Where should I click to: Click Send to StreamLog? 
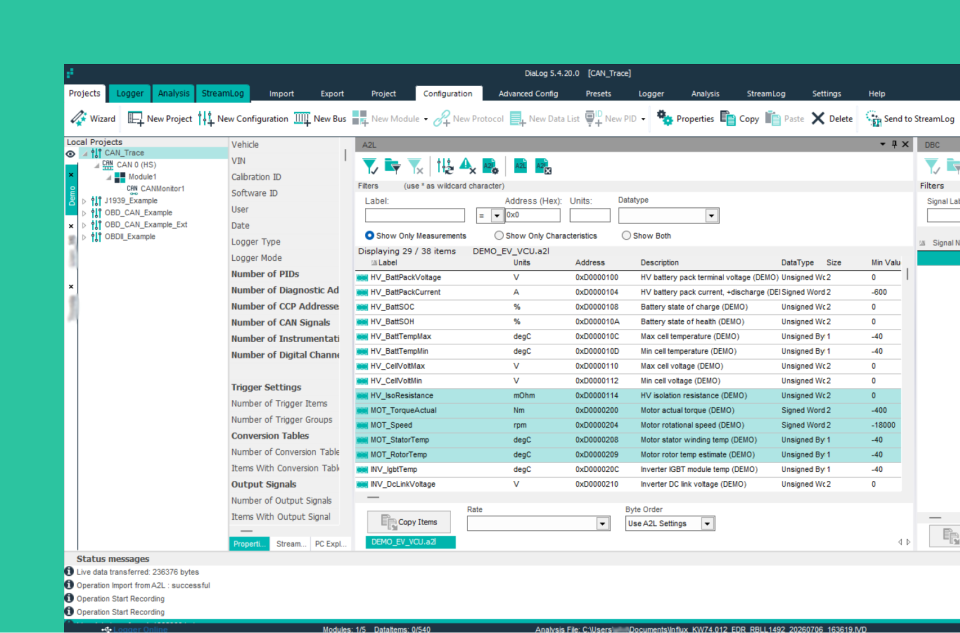910,119
